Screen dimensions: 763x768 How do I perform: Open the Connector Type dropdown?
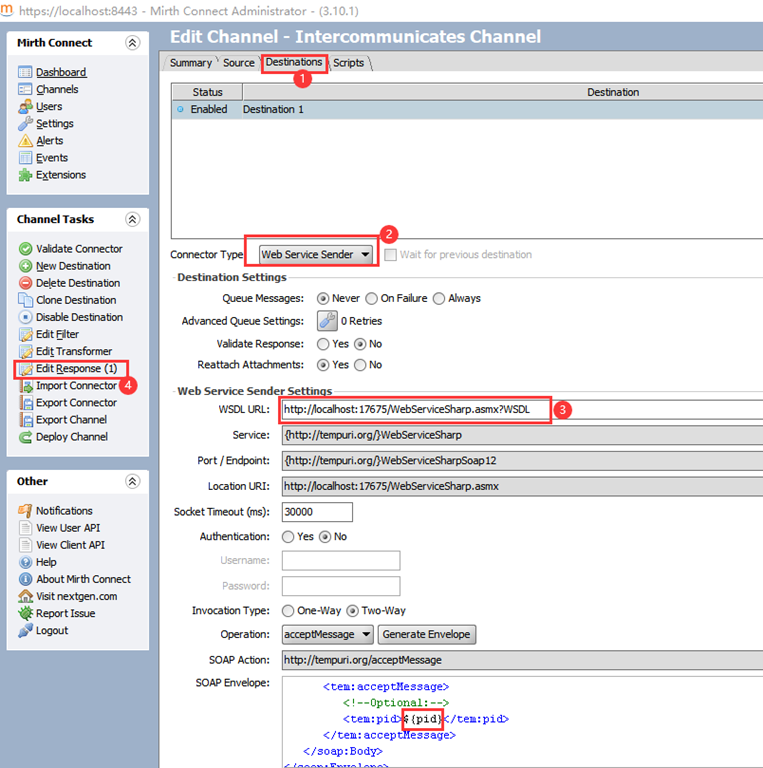[x=315, y=254]
